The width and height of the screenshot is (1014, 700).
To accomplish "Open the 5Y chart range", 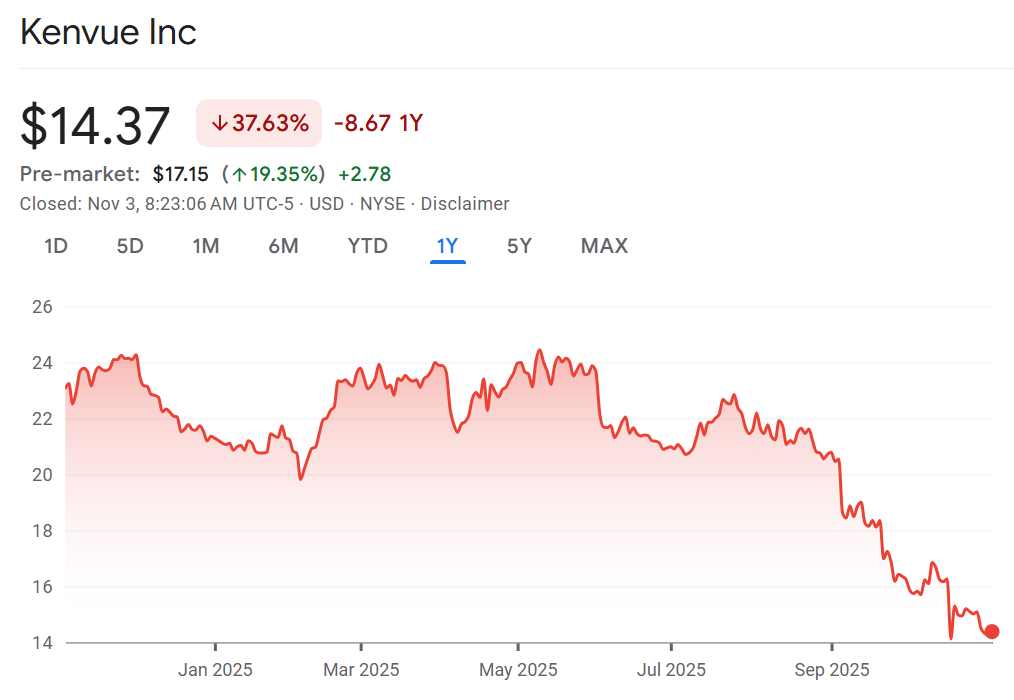I will 519,246.
